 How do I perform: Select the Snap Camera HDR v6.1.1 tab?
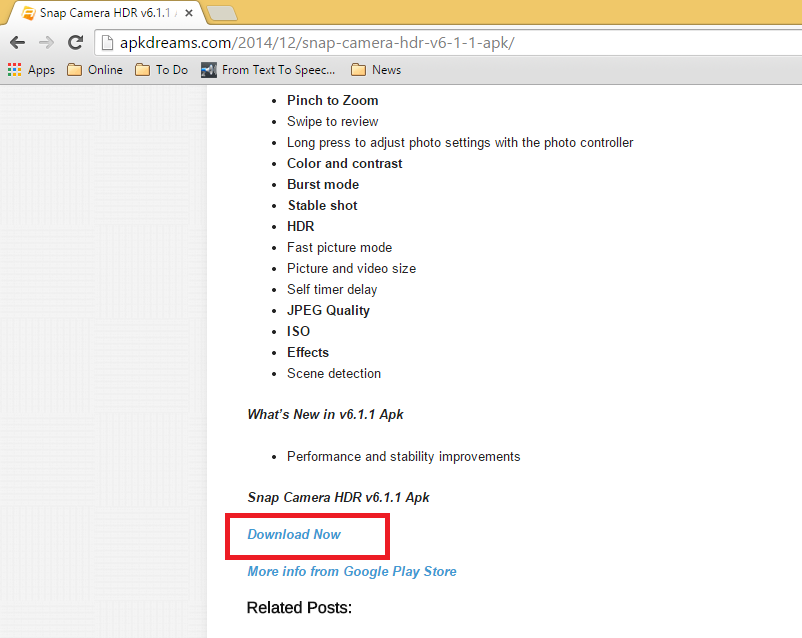pos(105,13)
